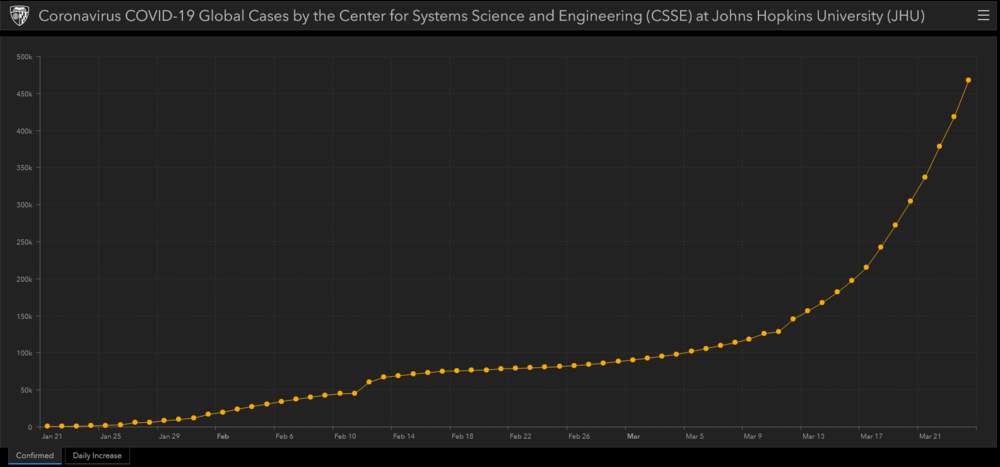The image size is (1000, 467).
Task: Click the data point near 215k
Action: tap(866, 267)
